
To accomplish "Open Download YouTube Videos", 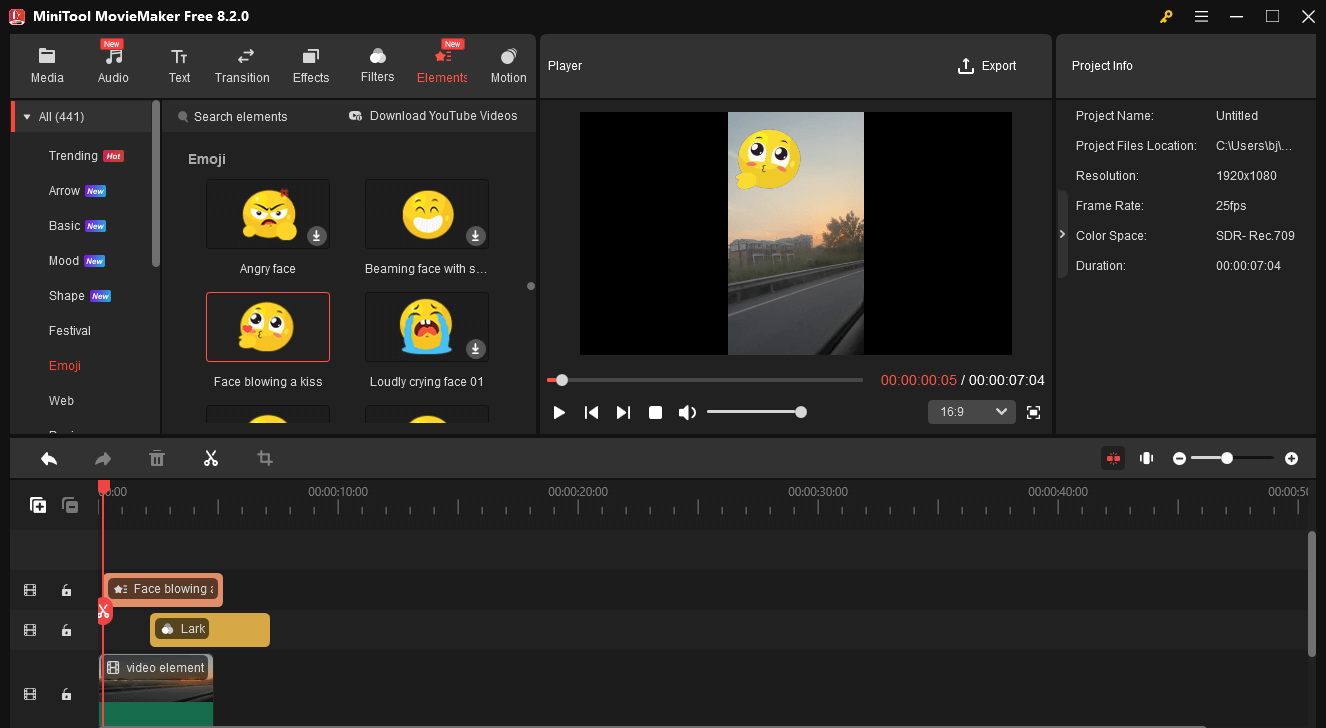I will pyautogui.click(x=433, y=116).
